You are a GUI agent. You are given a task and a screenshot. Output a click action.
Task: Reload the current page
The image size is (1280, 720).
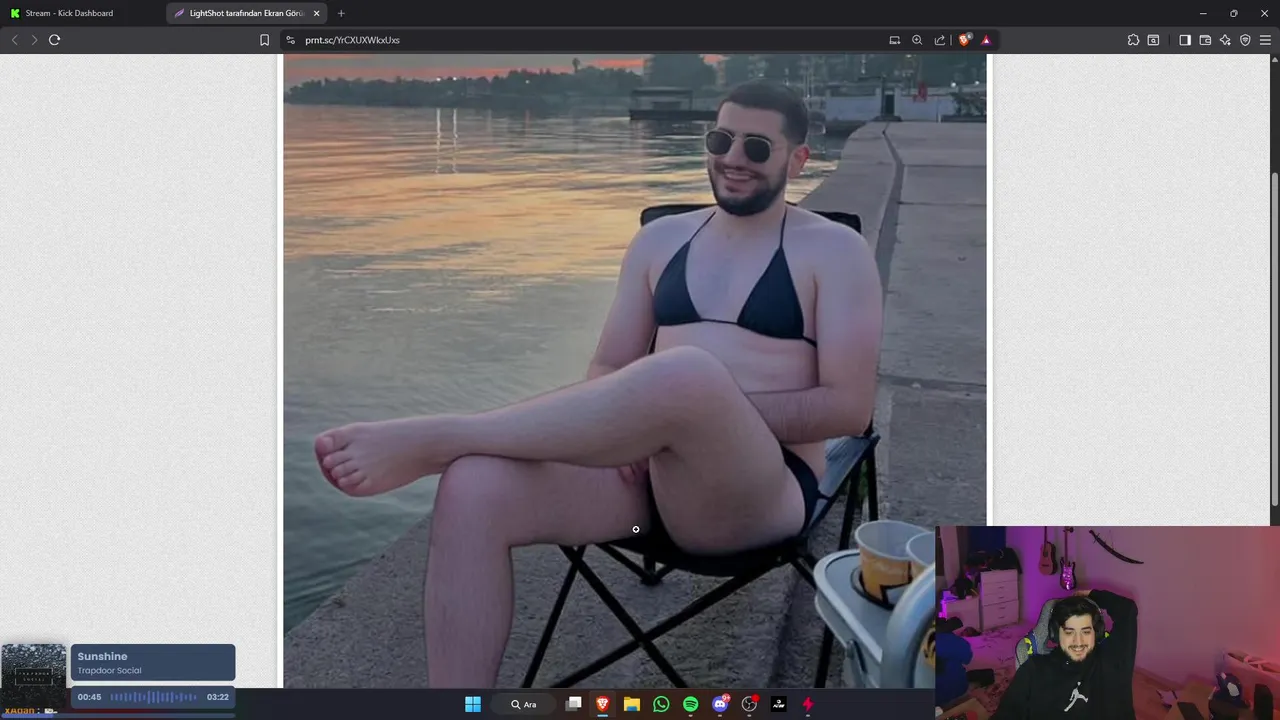coord(55,40)
